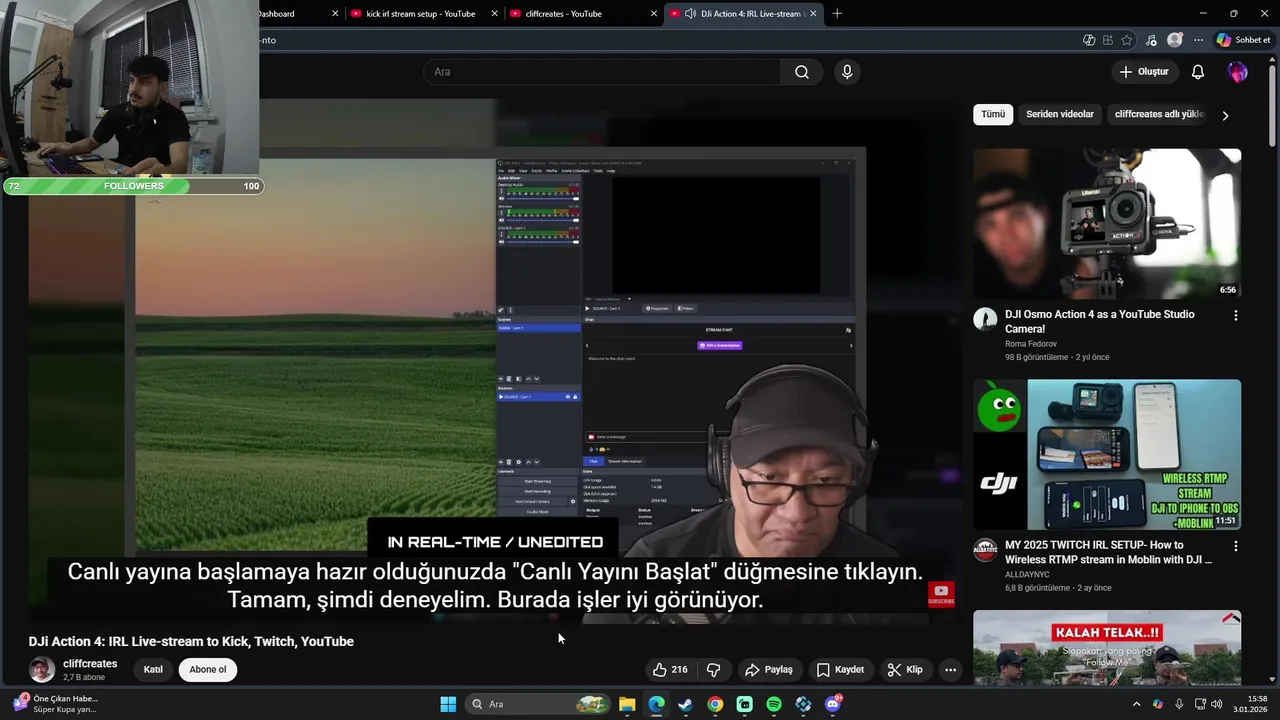Open File Explorer from taskbar
Screen dimensions: 1280x720
coord(627,704)
